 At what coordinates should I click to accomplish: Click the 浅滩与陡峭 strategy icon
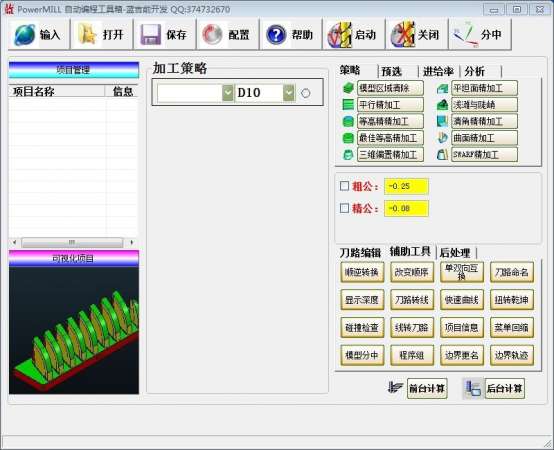(x=442, y=105)
